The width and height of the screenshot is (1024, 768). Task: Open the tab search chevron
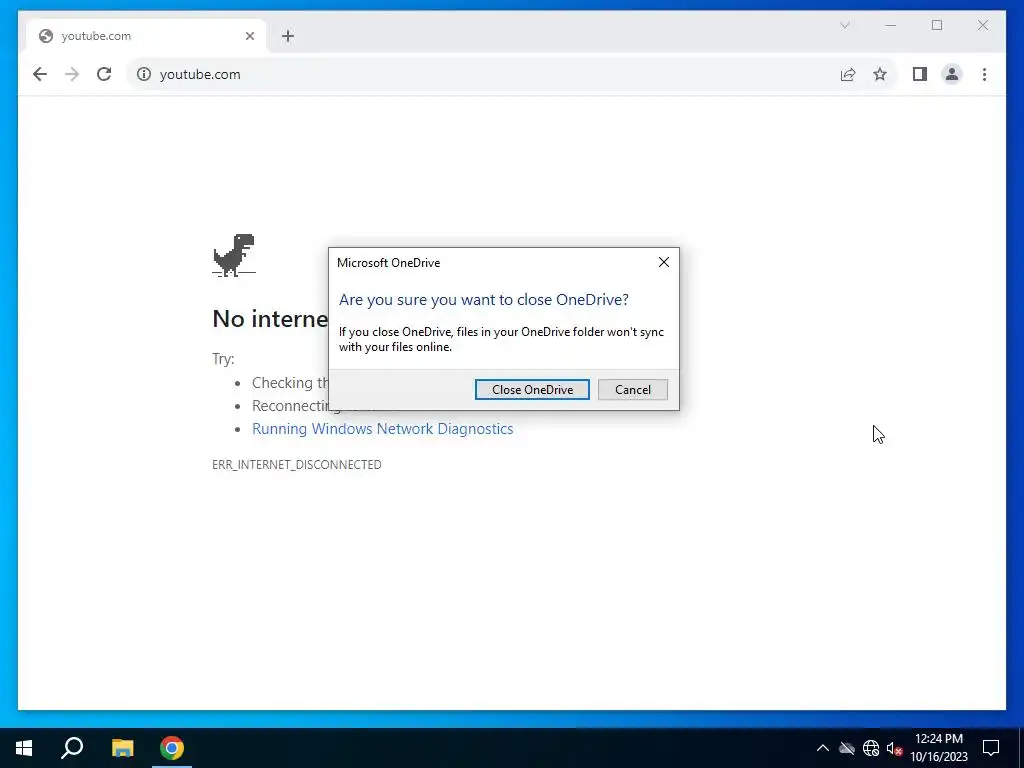pos(844,25)
